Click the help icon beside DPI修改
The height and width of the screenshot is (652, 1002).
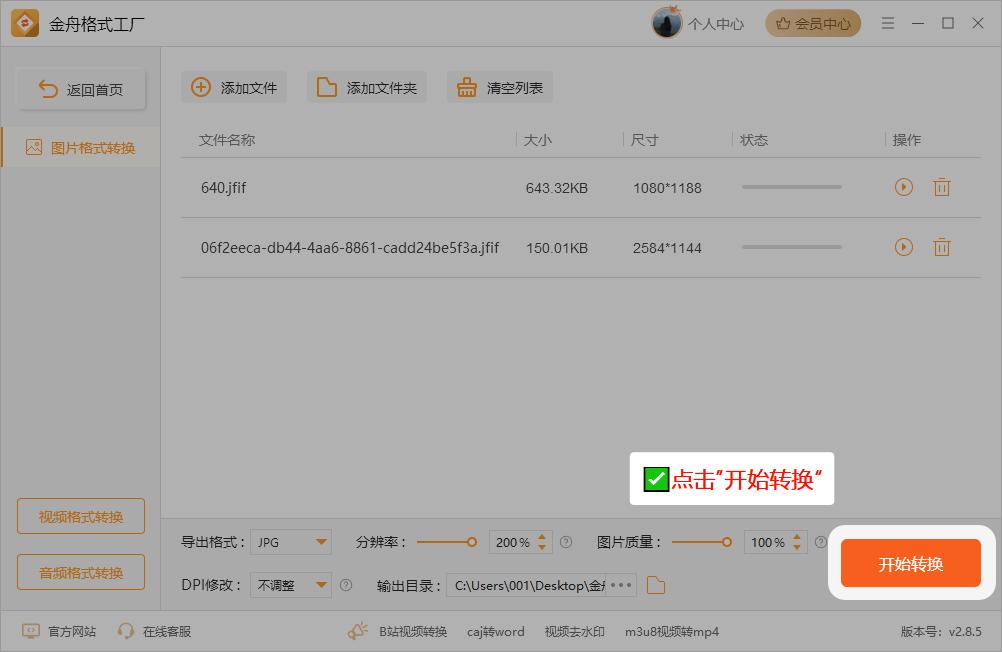pos(346,585)
